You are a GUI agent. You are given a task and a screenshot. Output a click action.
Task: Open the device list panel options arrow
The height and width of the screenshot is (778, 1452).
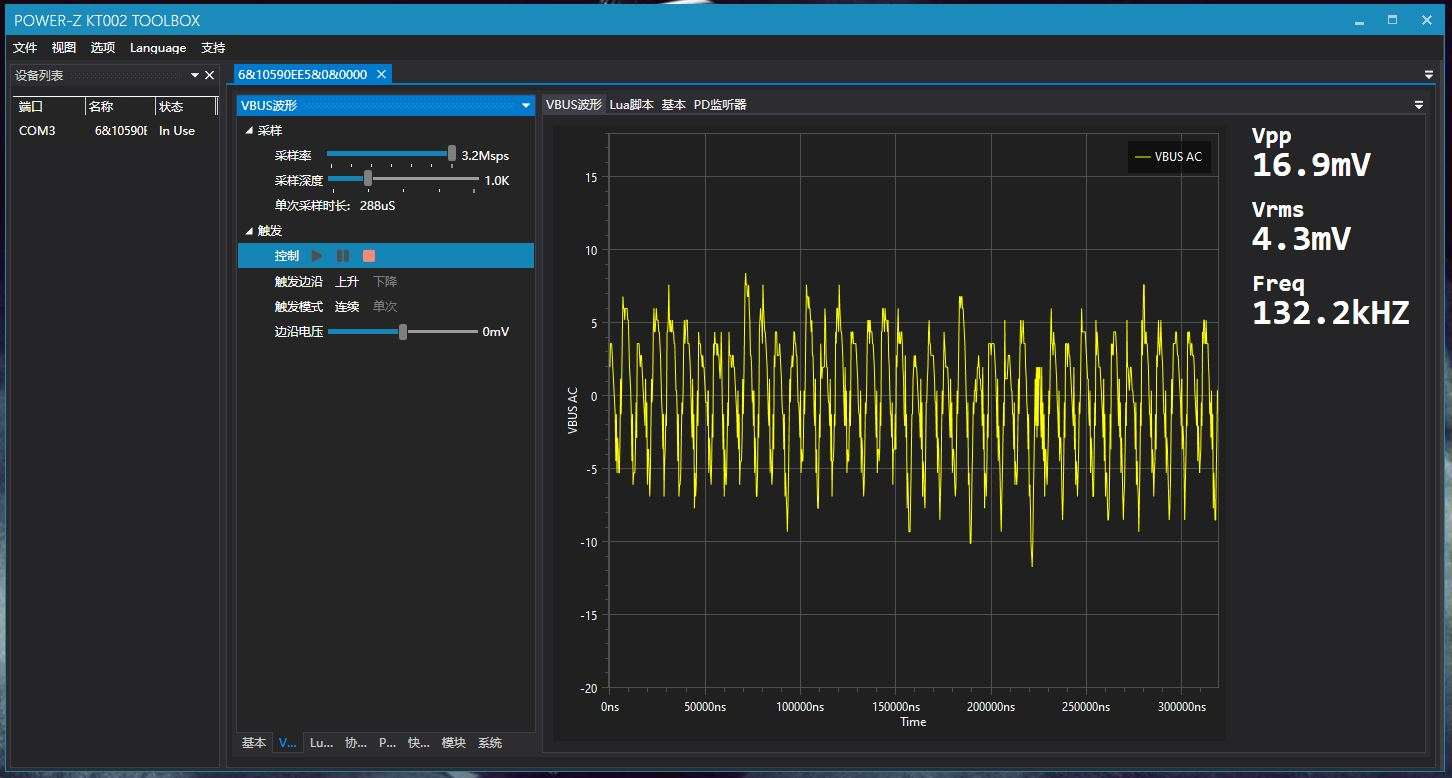tap(195, 75)
